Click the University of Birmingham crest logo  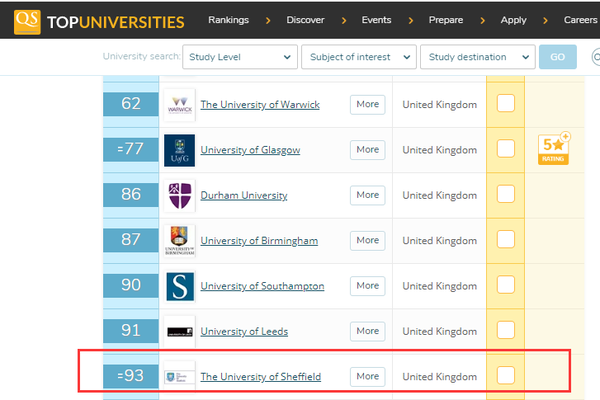(179, 241)
